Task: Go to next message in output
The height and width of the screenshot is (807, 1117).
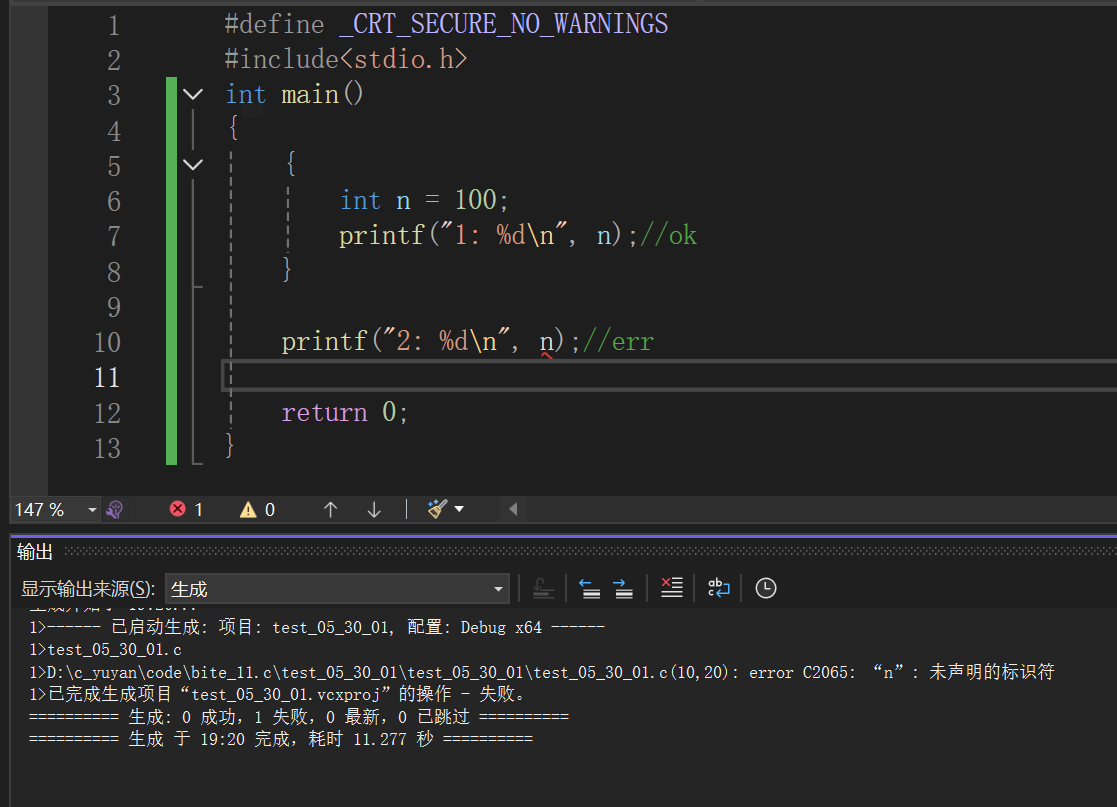Action: click(623, 588)
